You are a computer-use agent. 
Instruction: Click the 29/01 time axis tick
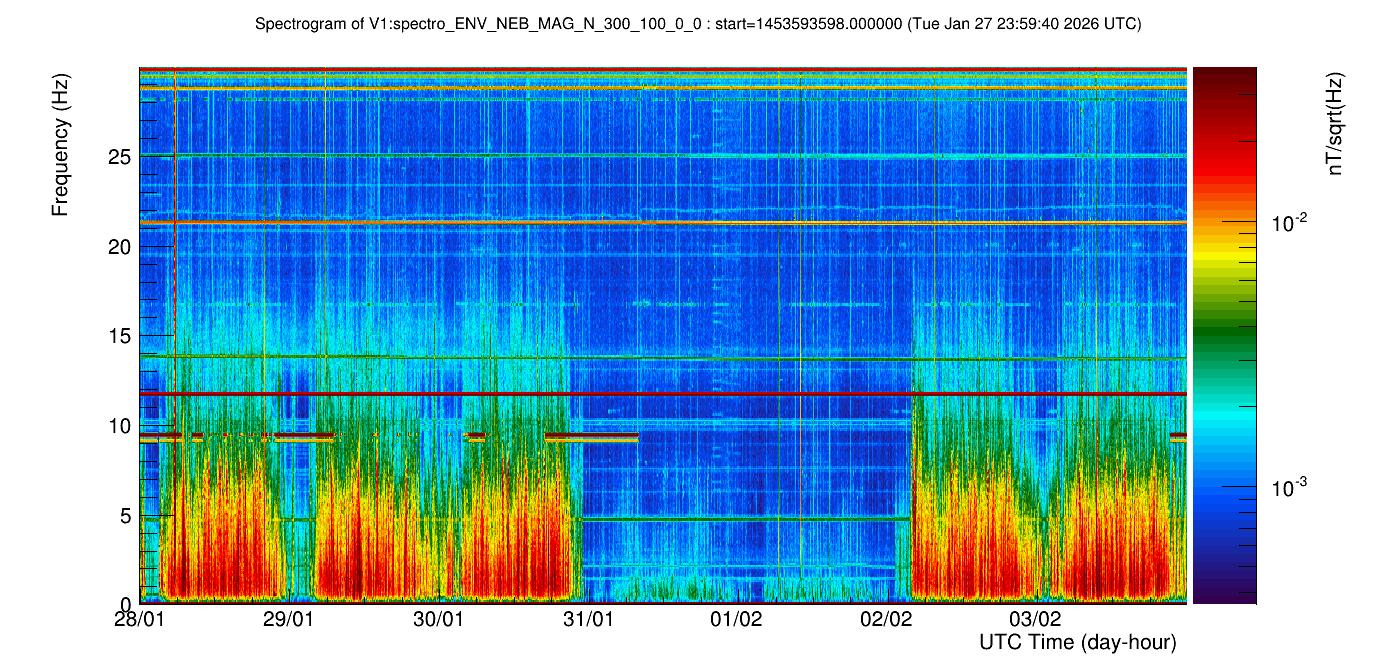(x=289, y=619)
